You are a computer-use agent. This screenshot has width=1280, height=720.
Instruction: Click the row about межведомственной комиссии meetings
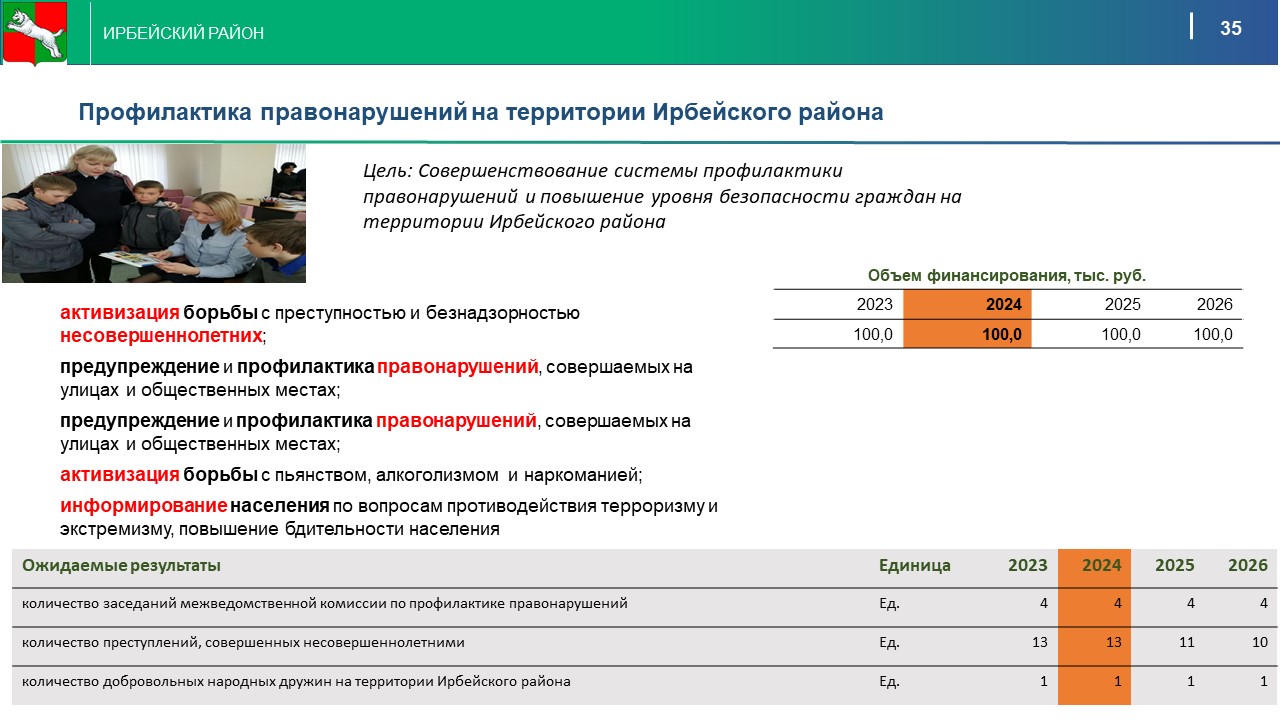tap(325, 604)
